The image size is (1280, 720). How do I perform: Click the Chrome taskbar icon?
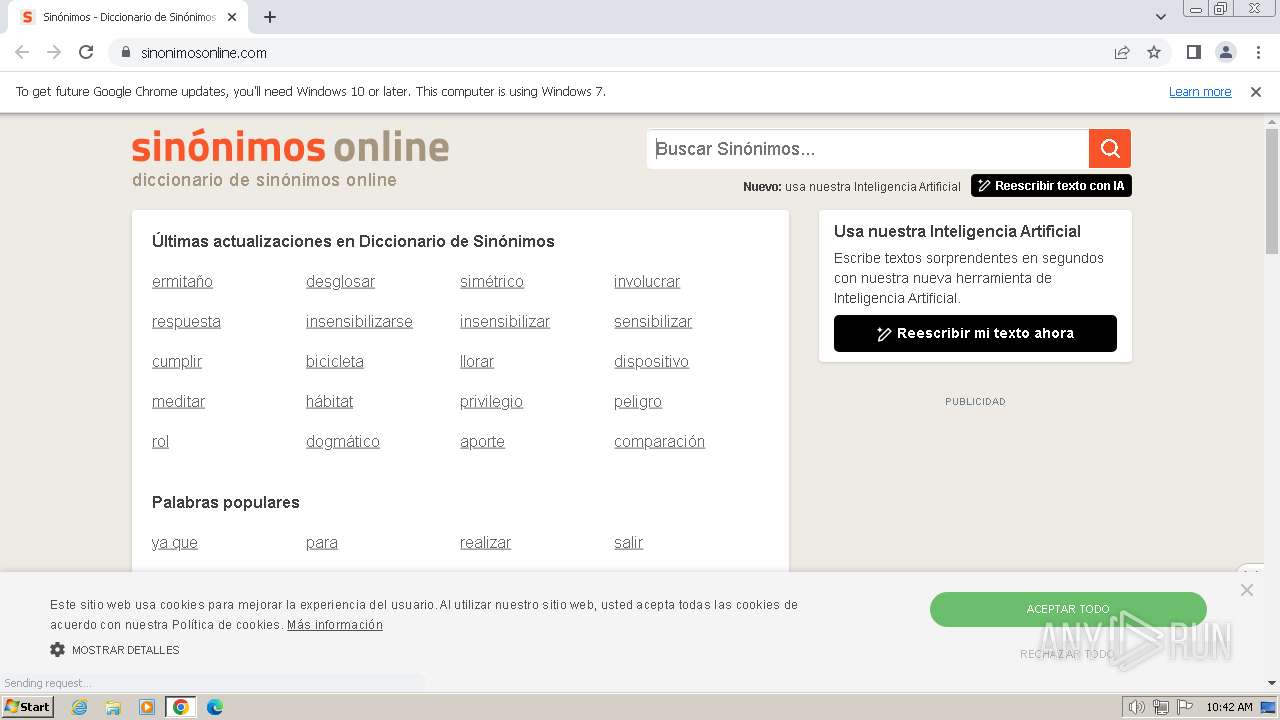(x=181, y=707)
